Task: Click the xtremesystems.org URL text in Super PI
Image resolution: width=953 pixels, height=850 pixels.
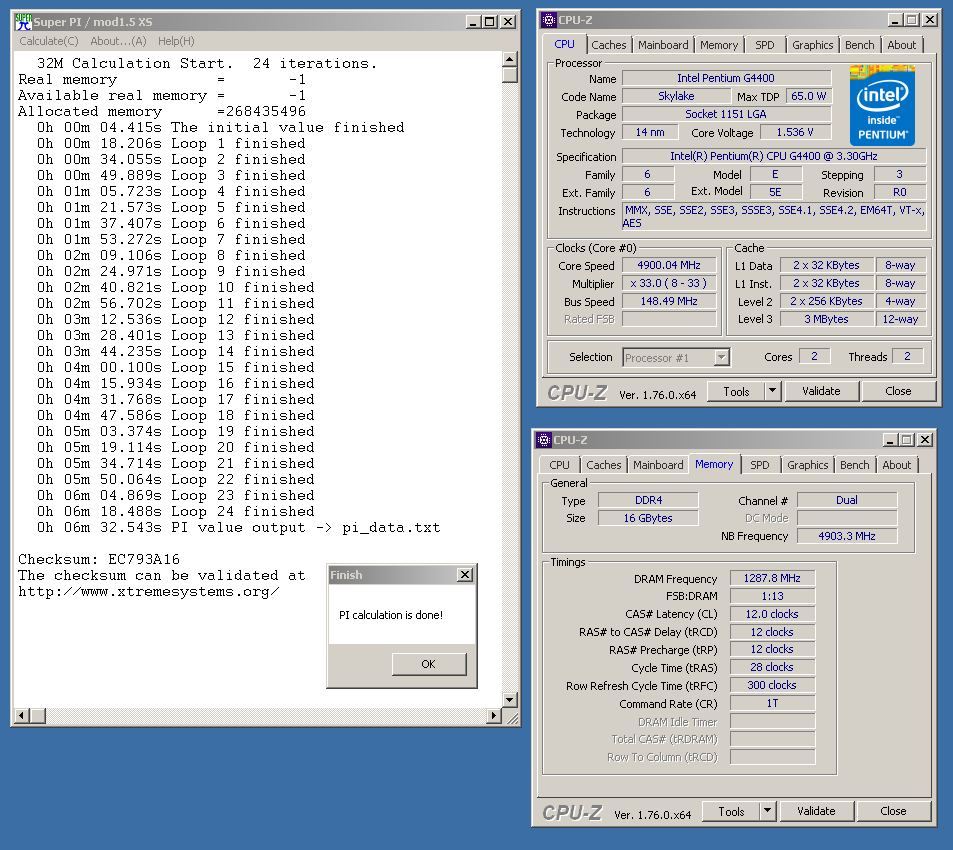Action: pyautogui.click(x=149, y=592)
